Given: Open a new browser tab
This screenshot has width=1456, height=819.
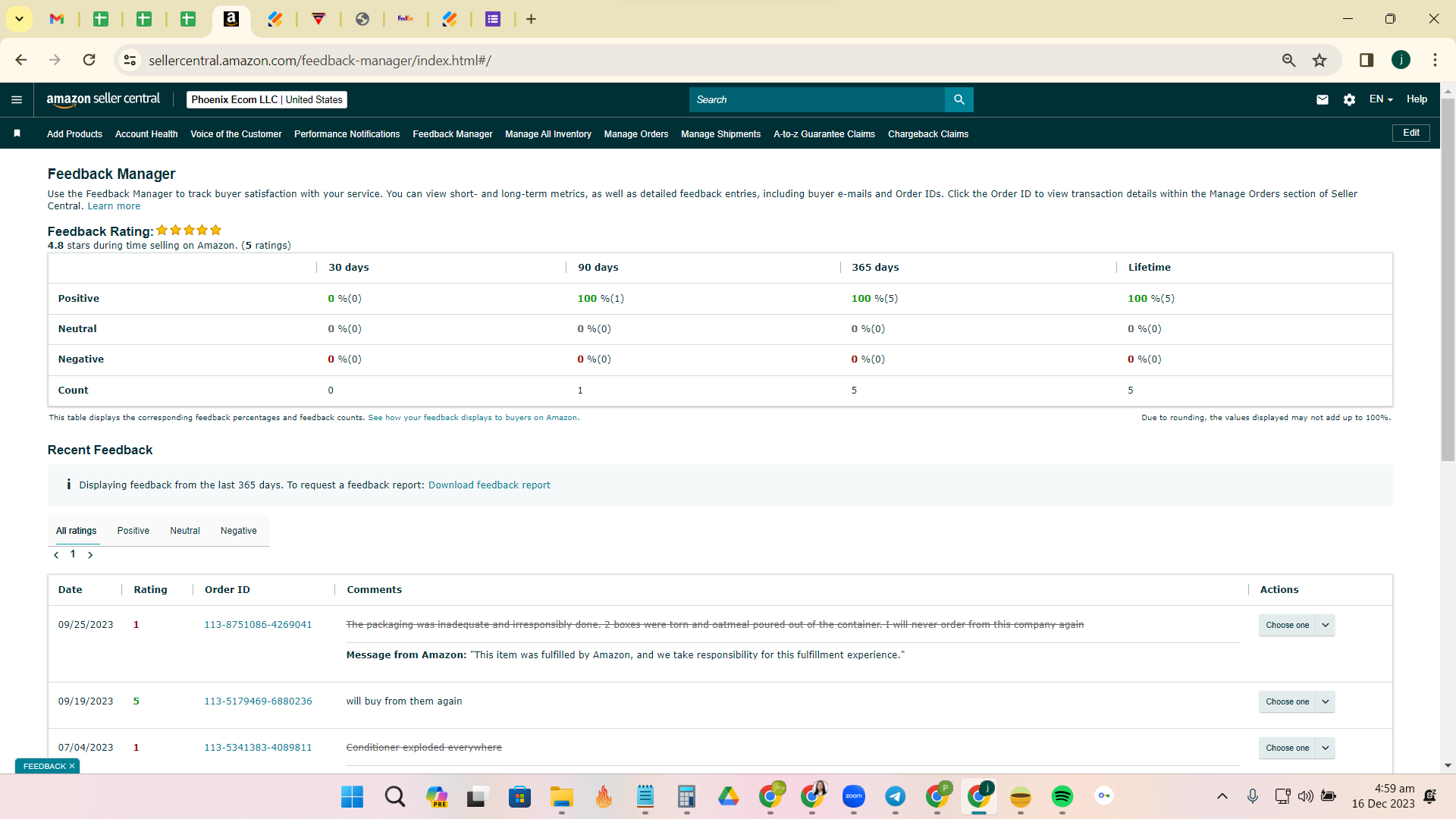Looking at the screenshot, I should click(532, 19).
